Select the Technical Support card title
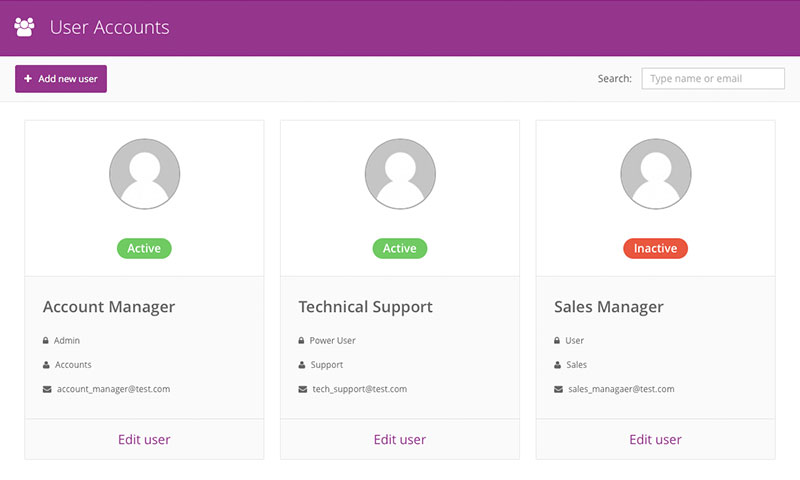Screen dimensions: 800x480 [x=365, y=307]
